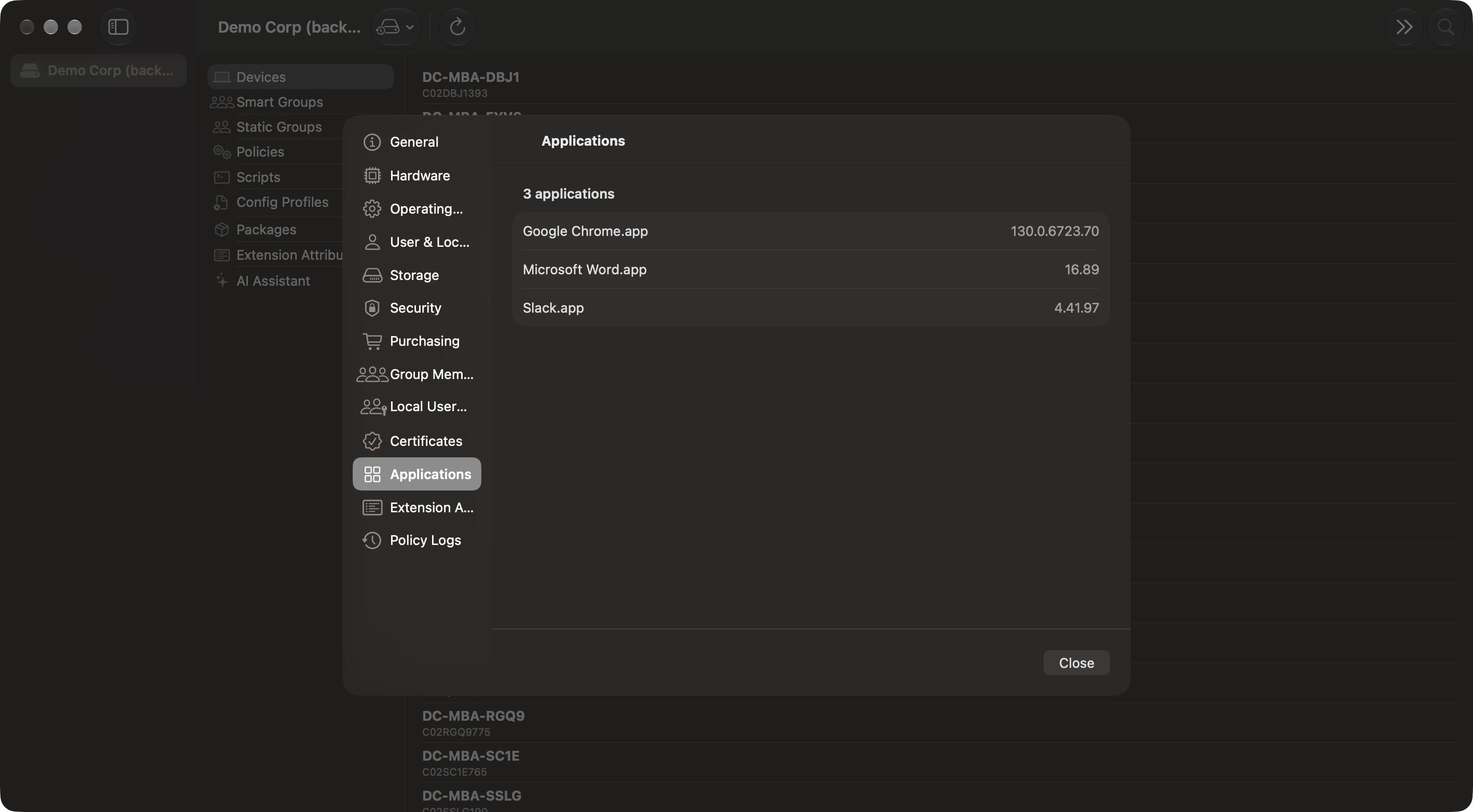This screenshot has width=1473, height=812.
Task: Open the device type dropdown in toolbar
Action: click(395, 27)
